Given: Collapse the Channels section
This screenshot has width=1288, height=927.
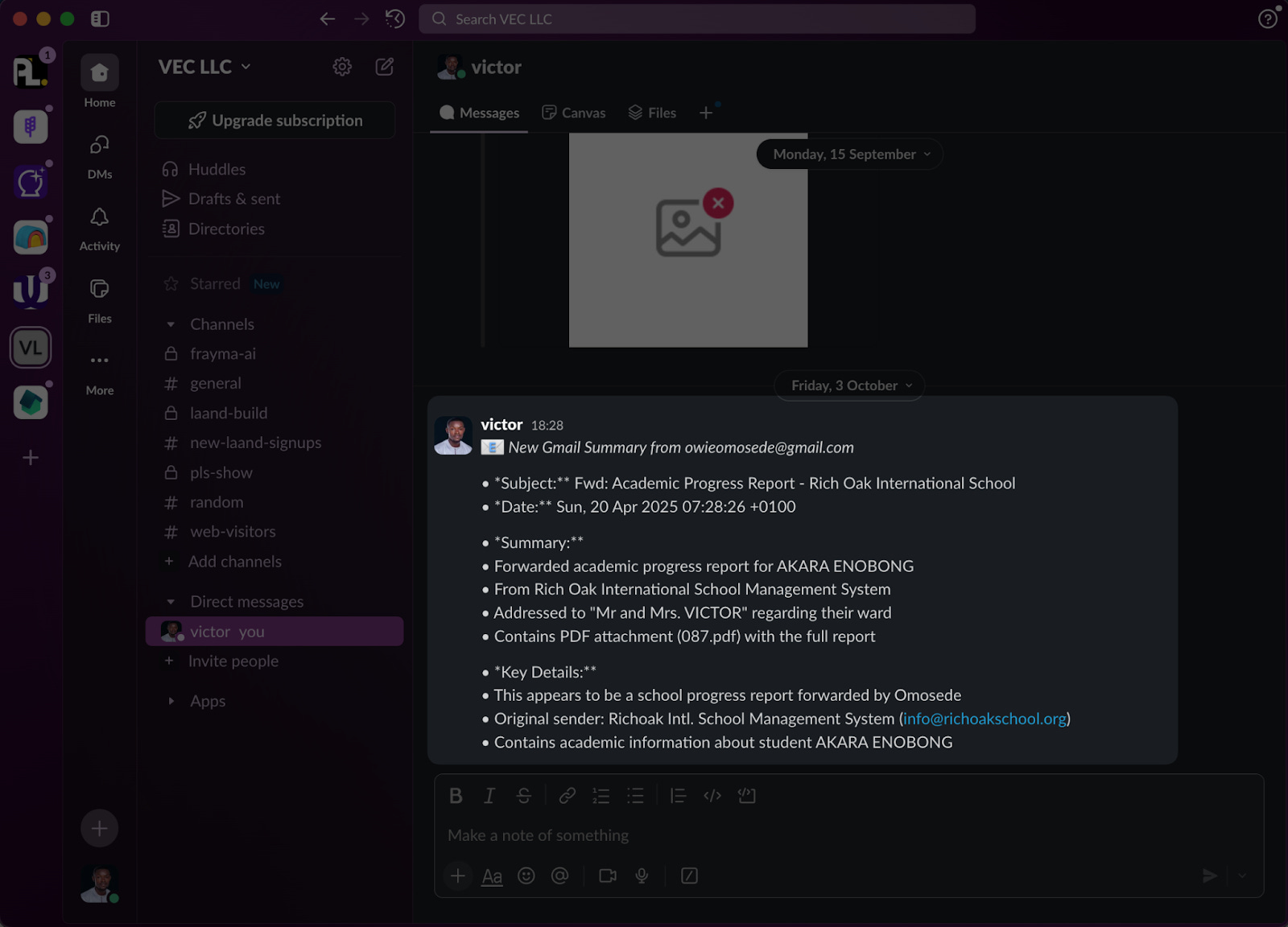Looking at the screenshot, I should pyautogui.click(x=171, y=324).
